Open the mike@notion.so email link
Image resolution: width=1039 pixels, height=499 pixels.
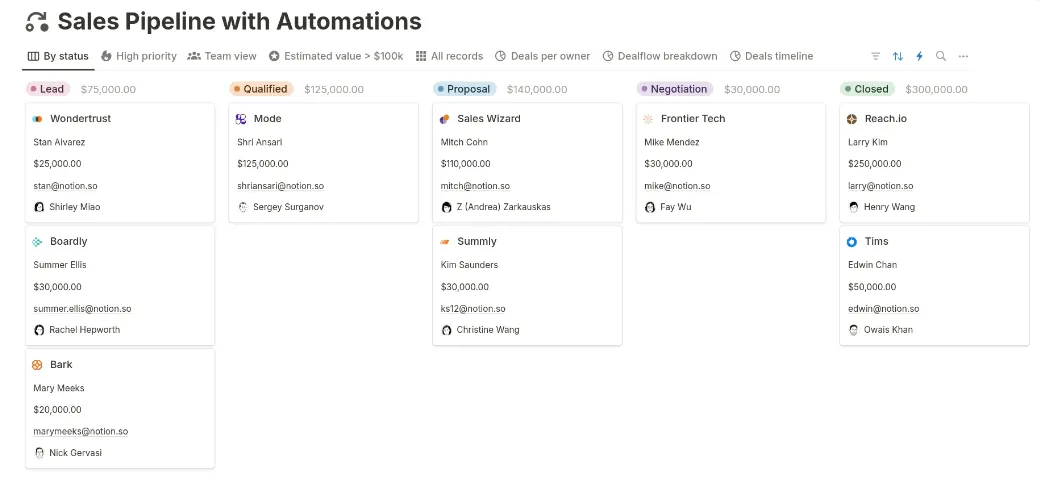pyautogui.click(x=677, y=186)
